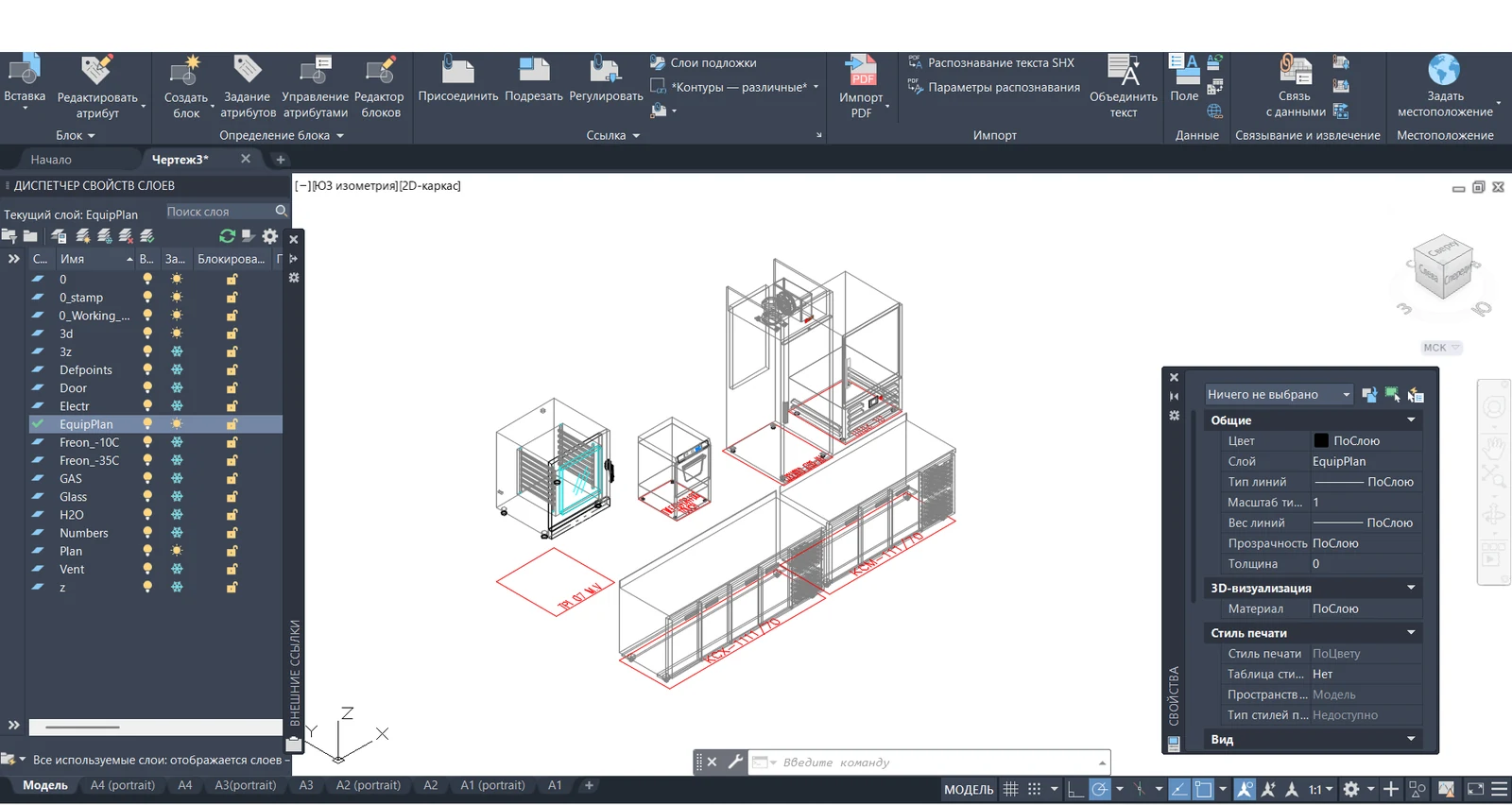
Task: Open layer manager settings gear
Action: click(270, 236)
